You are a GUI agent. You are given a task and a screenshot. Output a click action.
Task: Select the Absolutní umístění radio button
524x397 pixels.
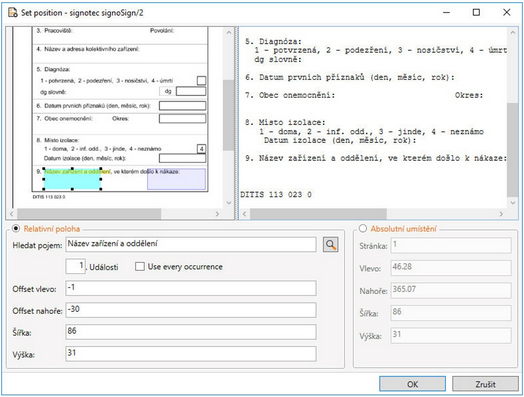[x=363, y=229]
